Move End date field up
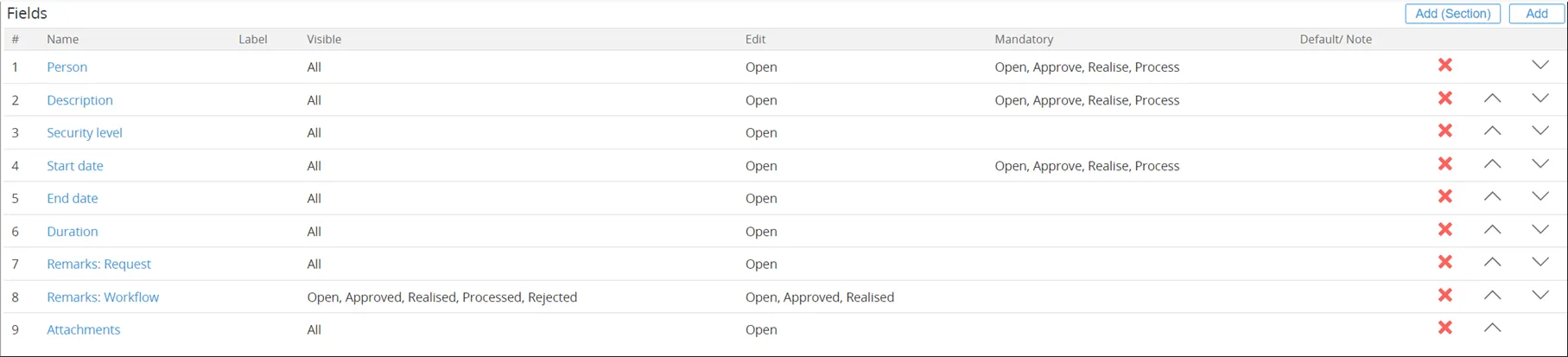Screen dimensions: 1568x357 1492,197
